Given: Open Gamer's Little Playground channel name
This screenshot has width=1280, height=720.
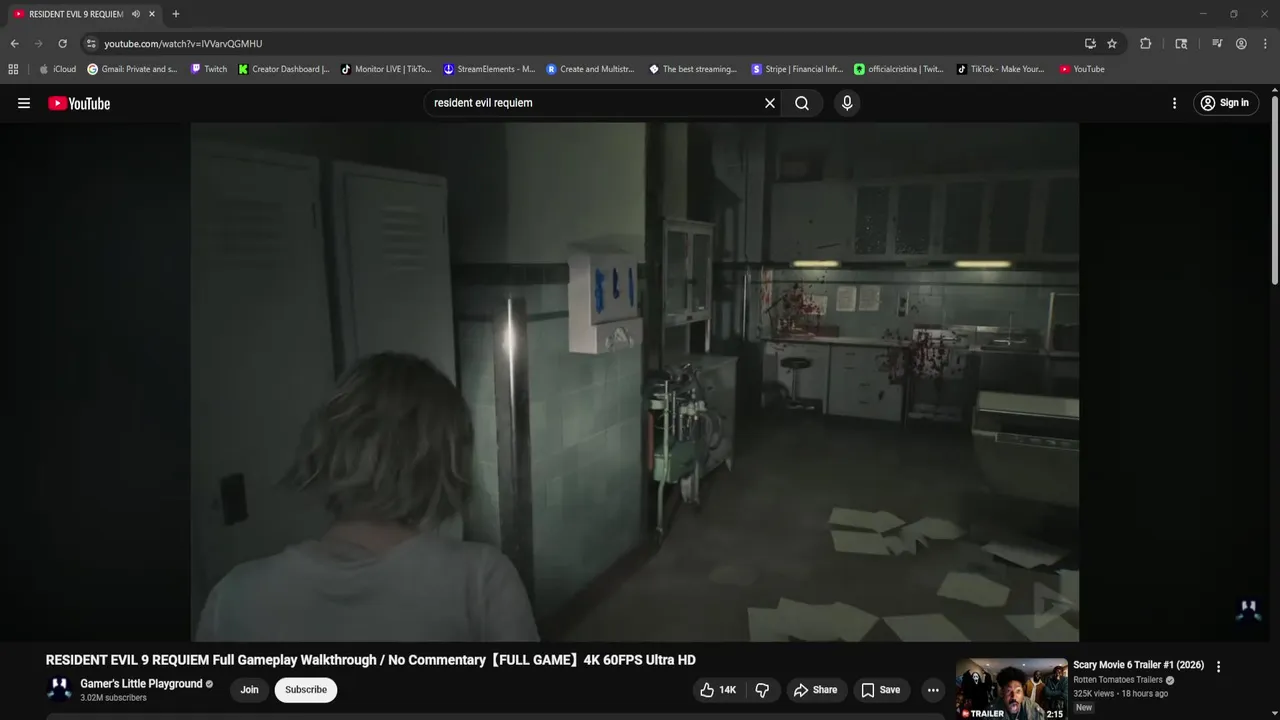Looking at the screenshot, I should [141, 684].
